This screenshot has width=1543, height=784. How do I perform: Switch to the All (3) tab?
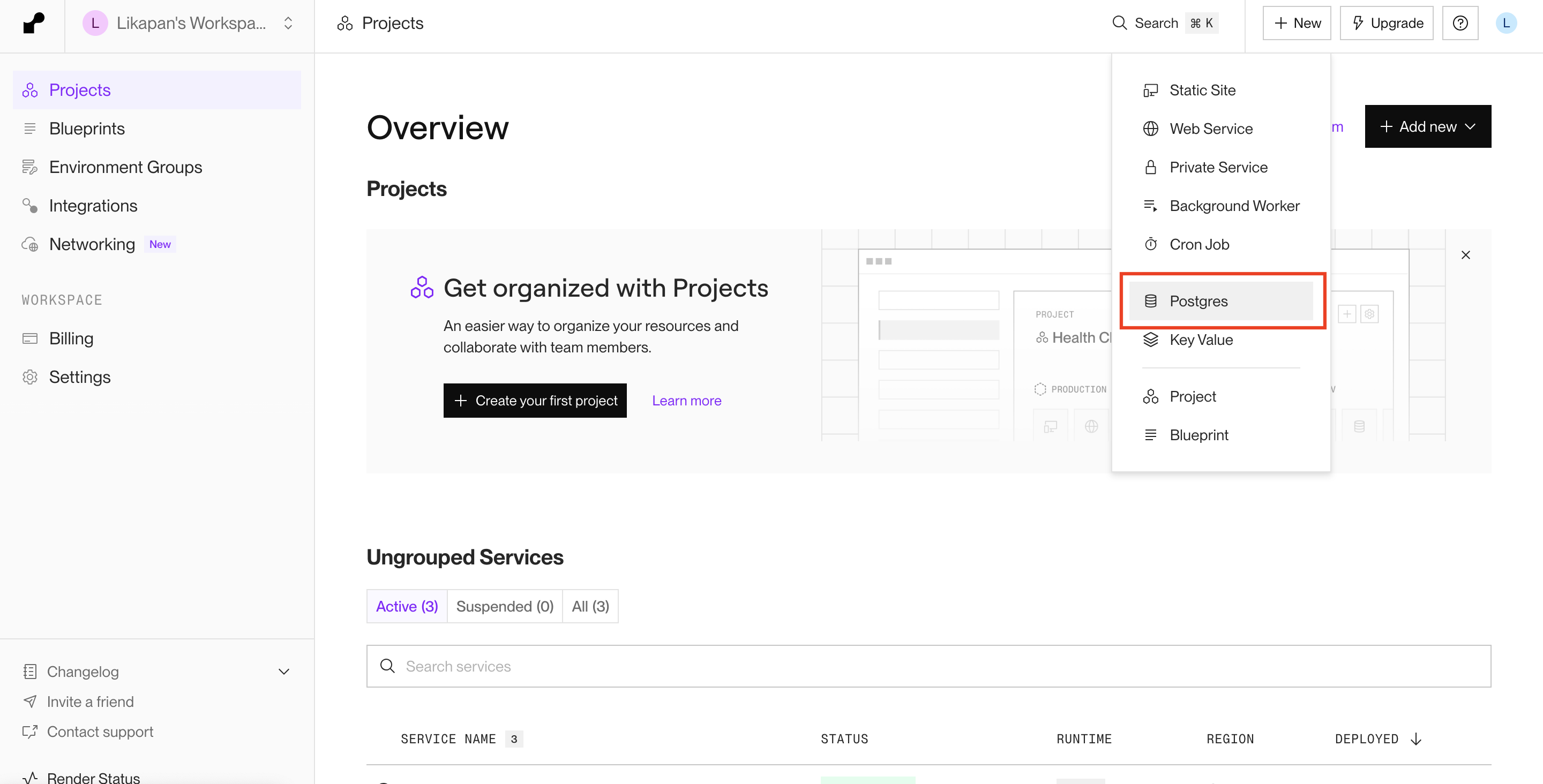(590, 606)
